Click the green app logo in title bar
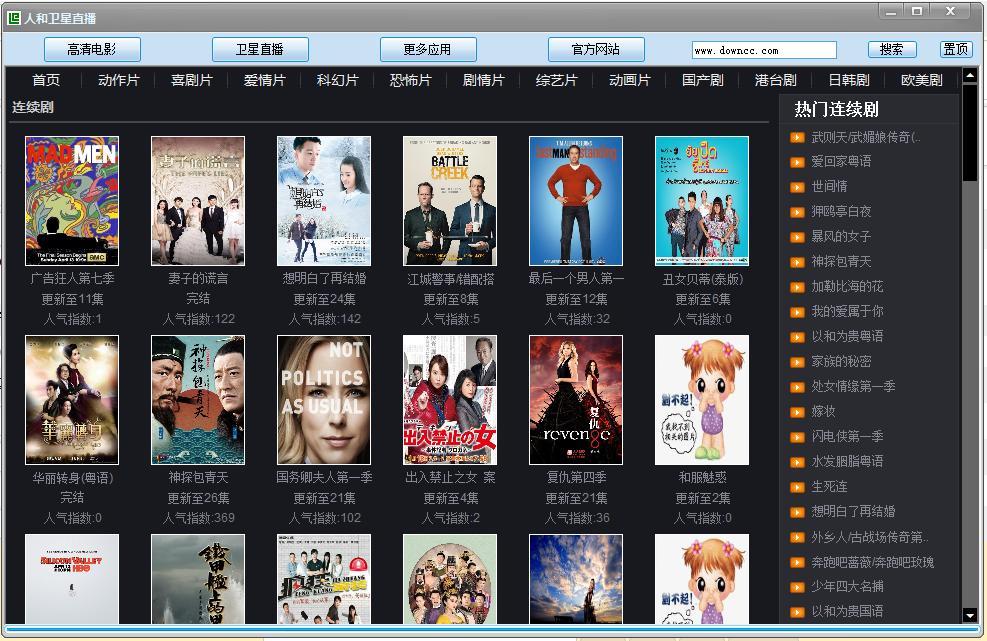The width and height of the screenshot is (987, 641). [13, 18]
